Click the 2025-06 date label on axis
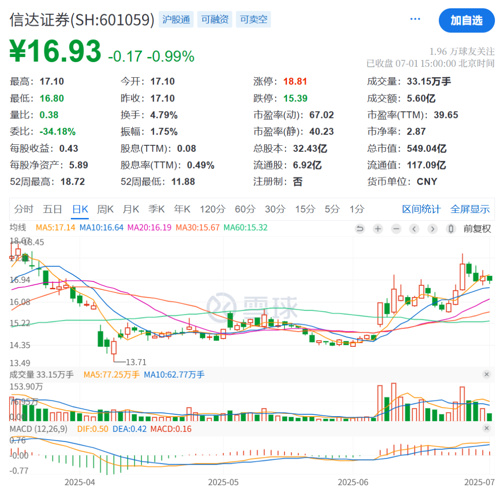This screenshot has height=493, width=500. coord(353,482)
